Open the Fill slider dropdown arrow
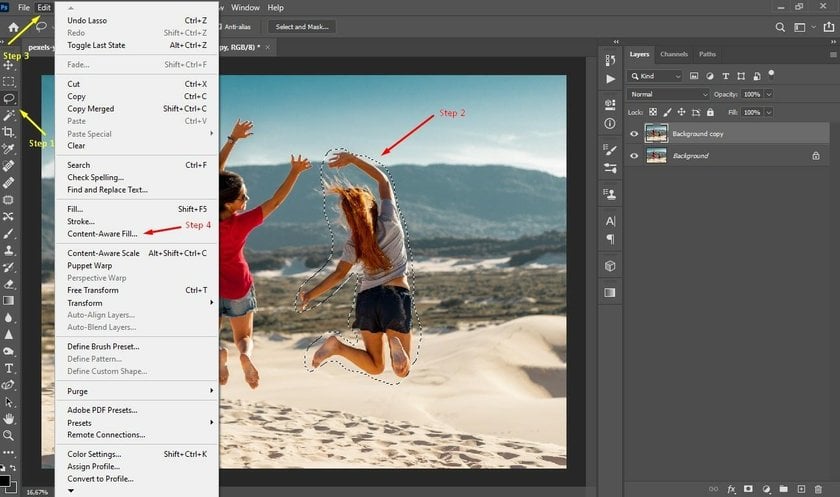The height and width of the screenshot is (497, 840). coord(769,112)
